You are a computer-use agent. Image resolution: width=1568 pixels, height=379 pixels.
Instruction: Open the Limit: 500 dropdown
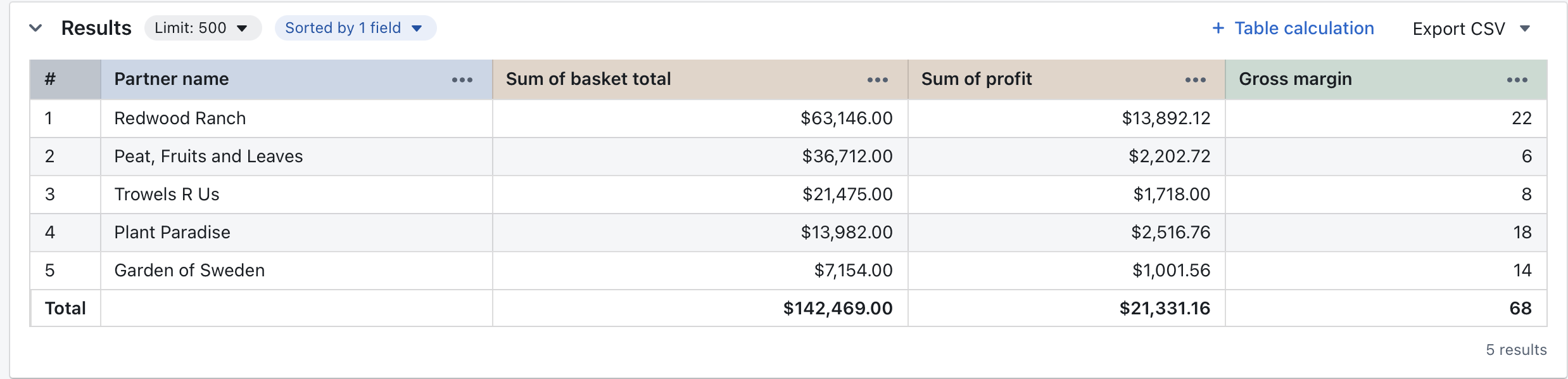click(201, 27)
